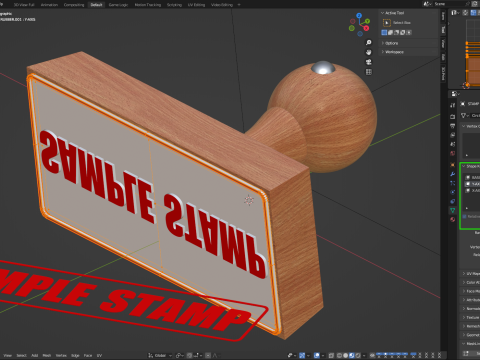
Task: Click the STAMP object name in properties
Action: point(473,104)
